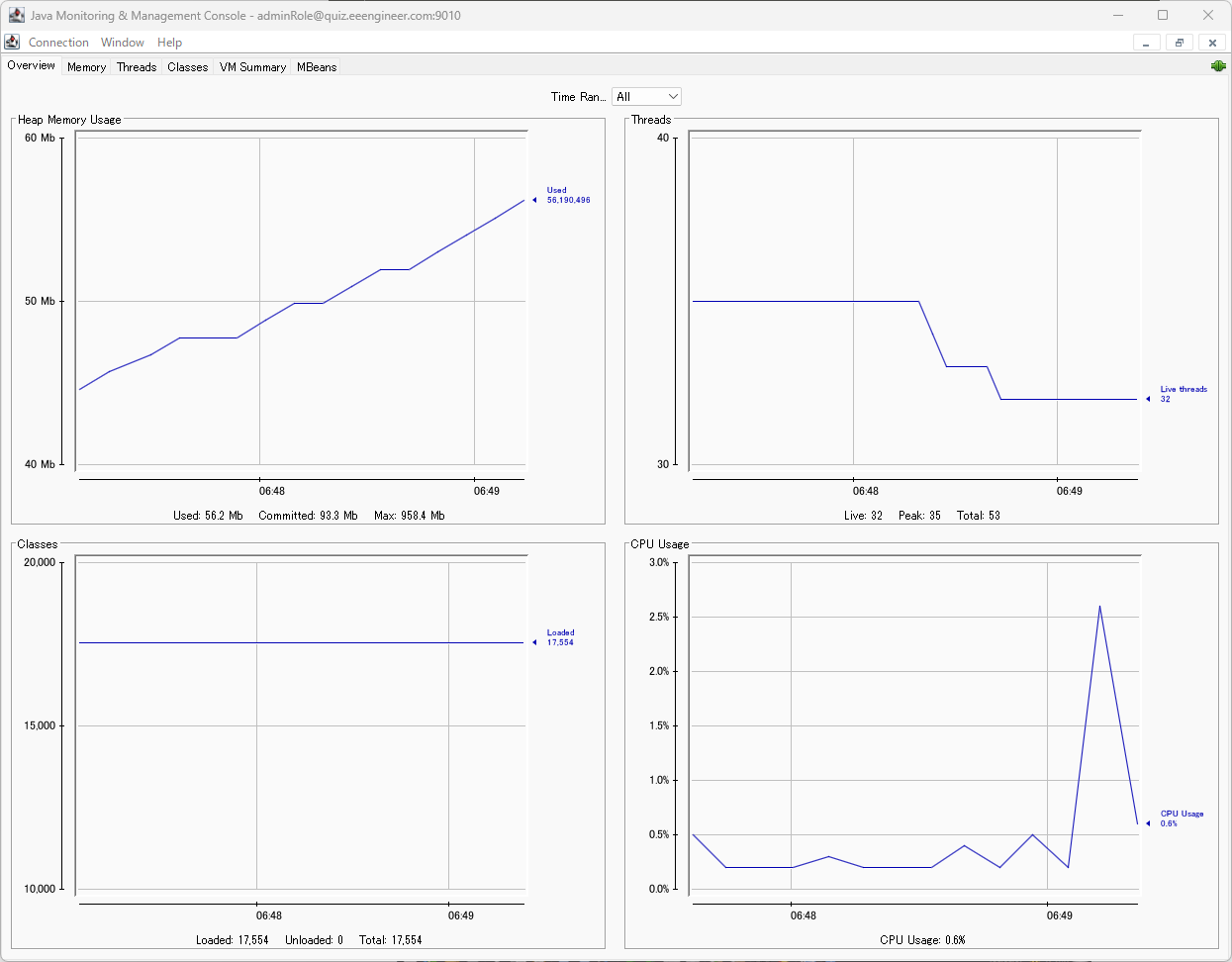Open the Time Range dropdown
The height and width of the screenshot is (962, 1232).
(x=674, y=96)
